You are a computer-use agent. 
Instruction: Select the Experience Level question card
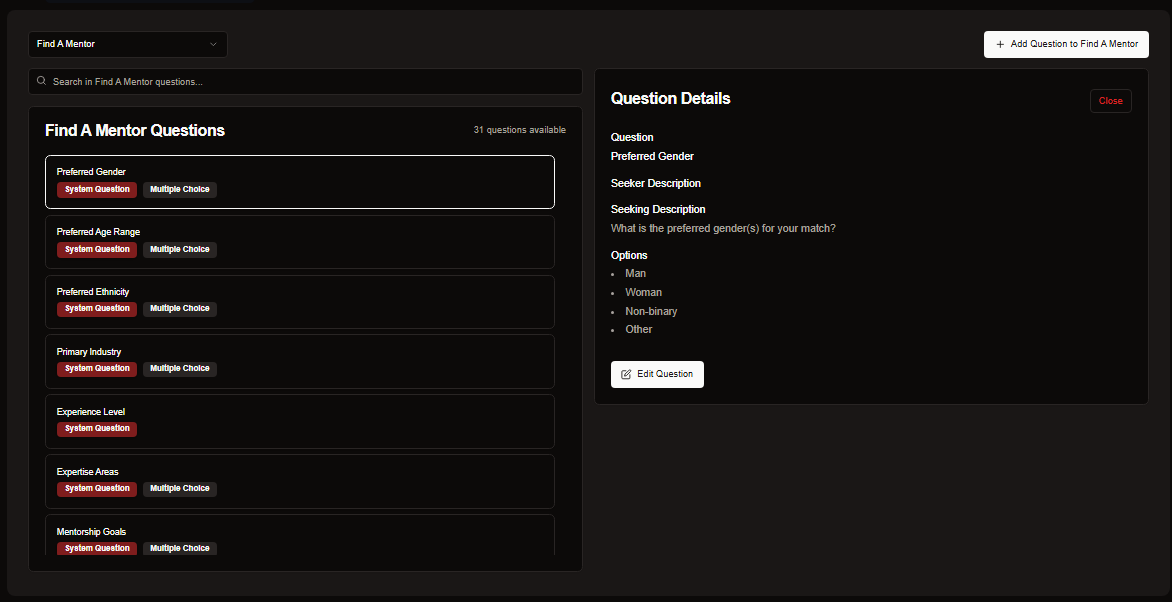(x=300, y=422)
